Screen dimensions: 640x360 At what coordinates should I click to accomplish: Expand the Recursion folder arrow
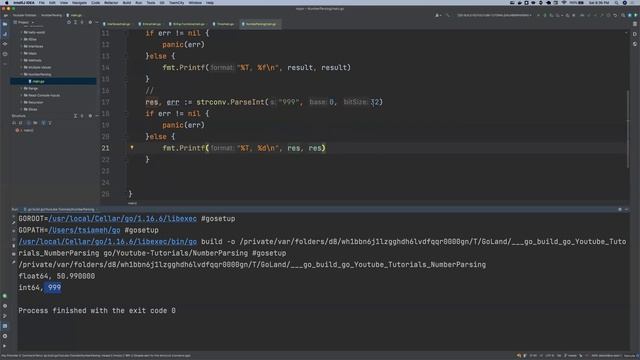tap(22, 102)
